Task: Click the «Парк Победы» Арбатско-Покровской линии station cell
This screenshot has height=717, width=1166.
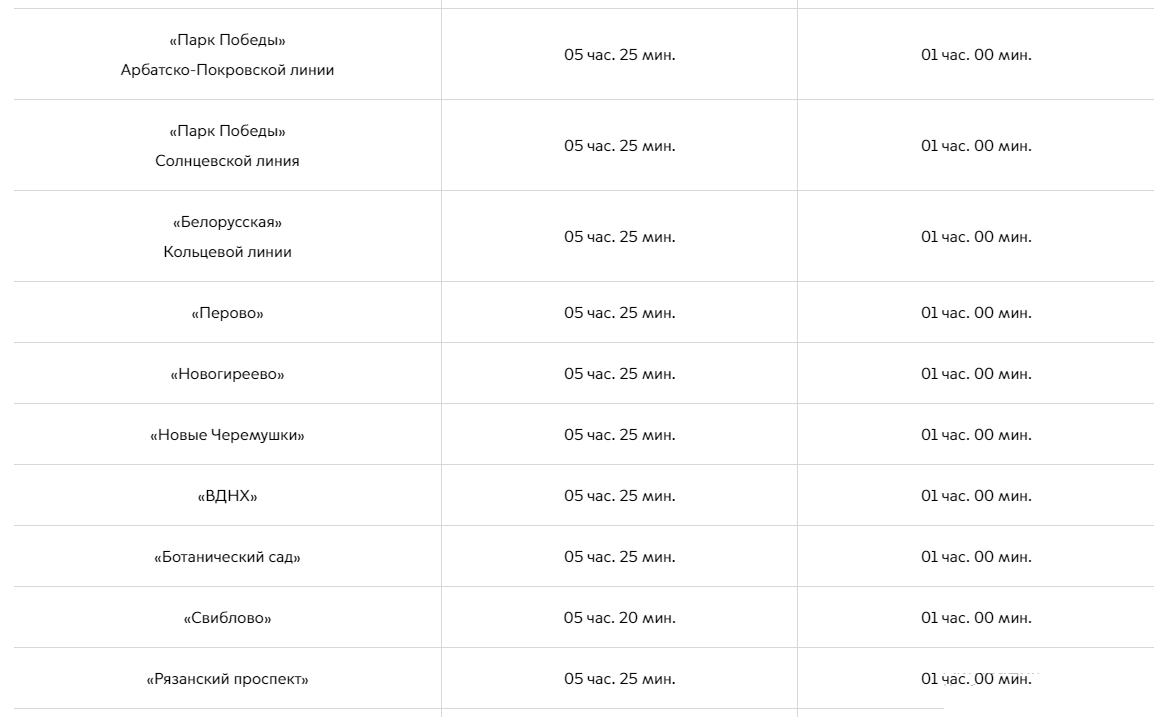Action: click(227, 55)
